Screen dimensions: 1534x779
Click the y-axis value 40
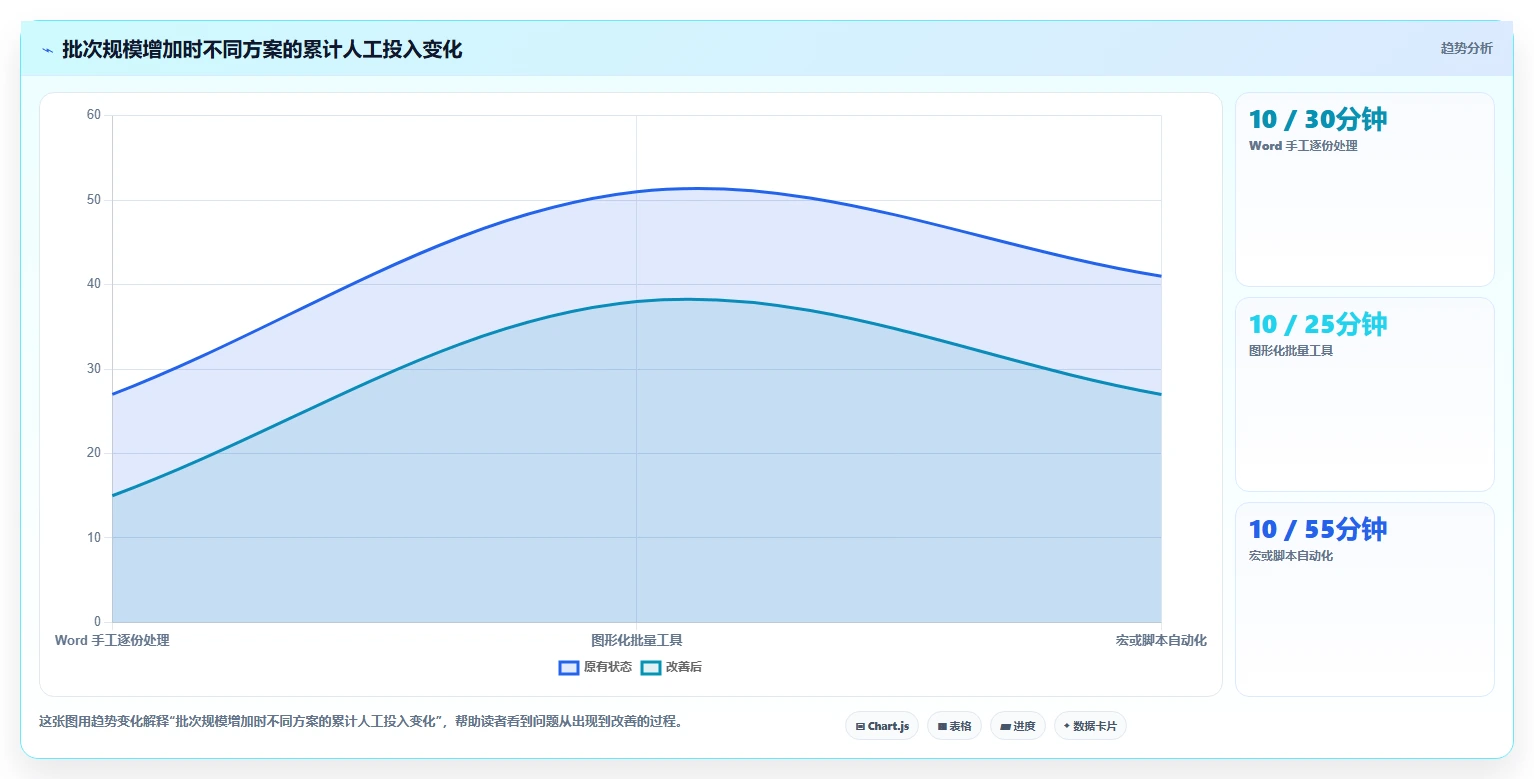[x=94, y=284]
